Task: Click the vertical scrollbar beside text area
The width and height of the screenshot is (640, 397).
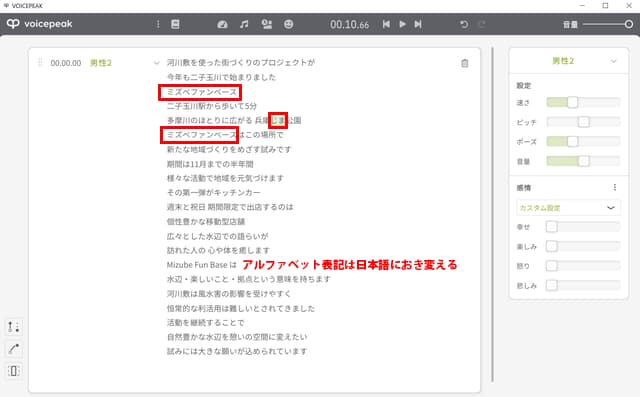Action: tap(493, 215)
